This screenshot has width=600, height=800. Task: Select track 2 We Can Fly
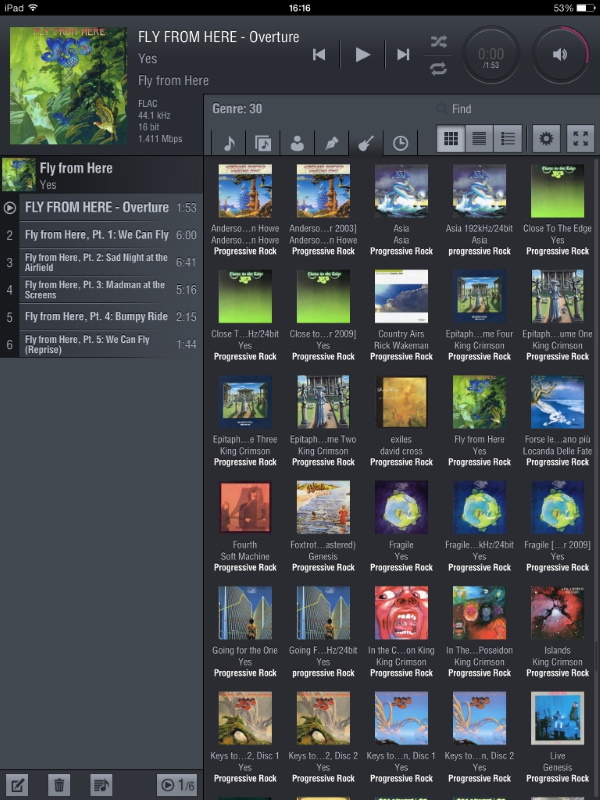[x=102, y=235]
